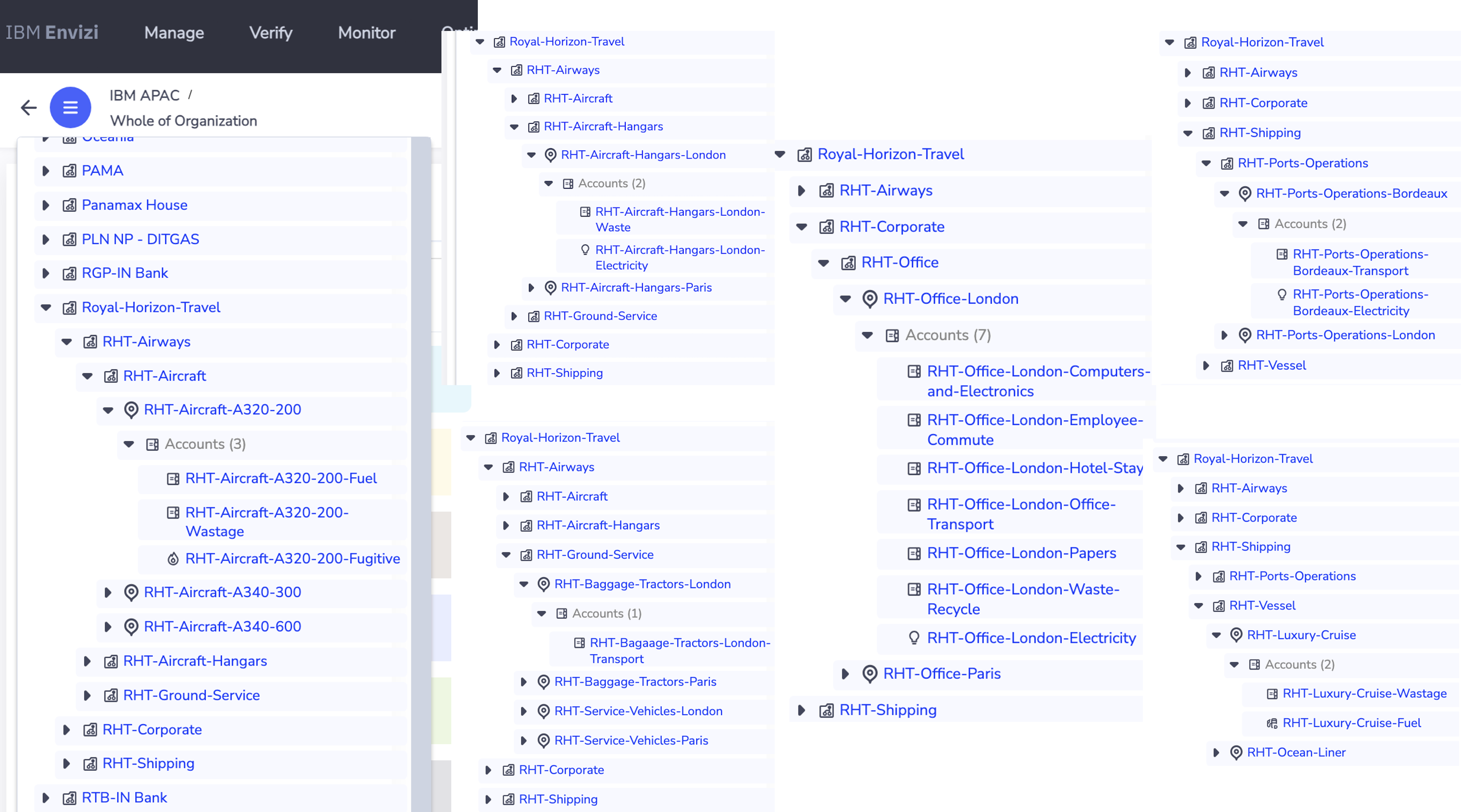Click RHT-Office-London-Electricity lightbulb icon
This screenshot has height=812, width=1461.
[x=914, y=638]
